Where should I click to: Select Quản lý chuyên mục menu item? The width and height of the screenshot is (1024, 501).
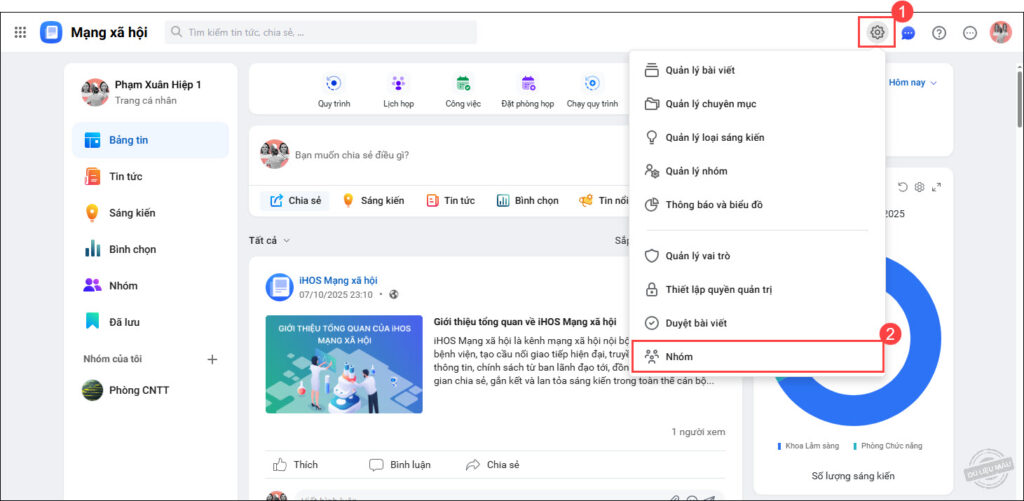coord(756,104)
